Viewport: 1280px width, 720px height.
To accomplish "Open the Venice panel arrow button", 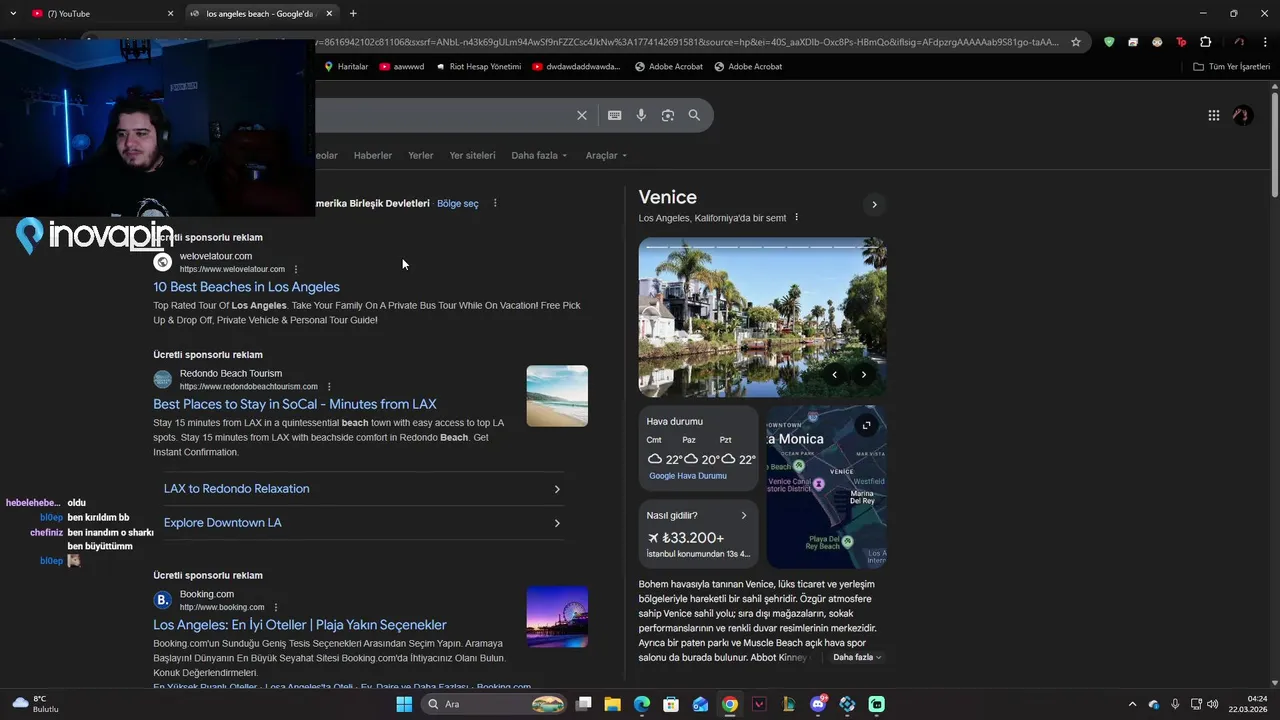I will coord(874,204).
